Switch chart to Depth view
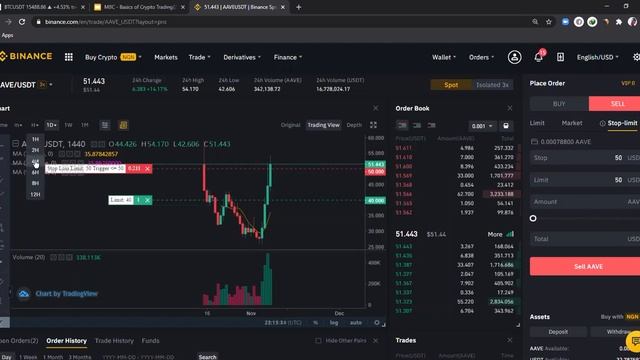Screen dimensions: 640x360 [354, 125]
